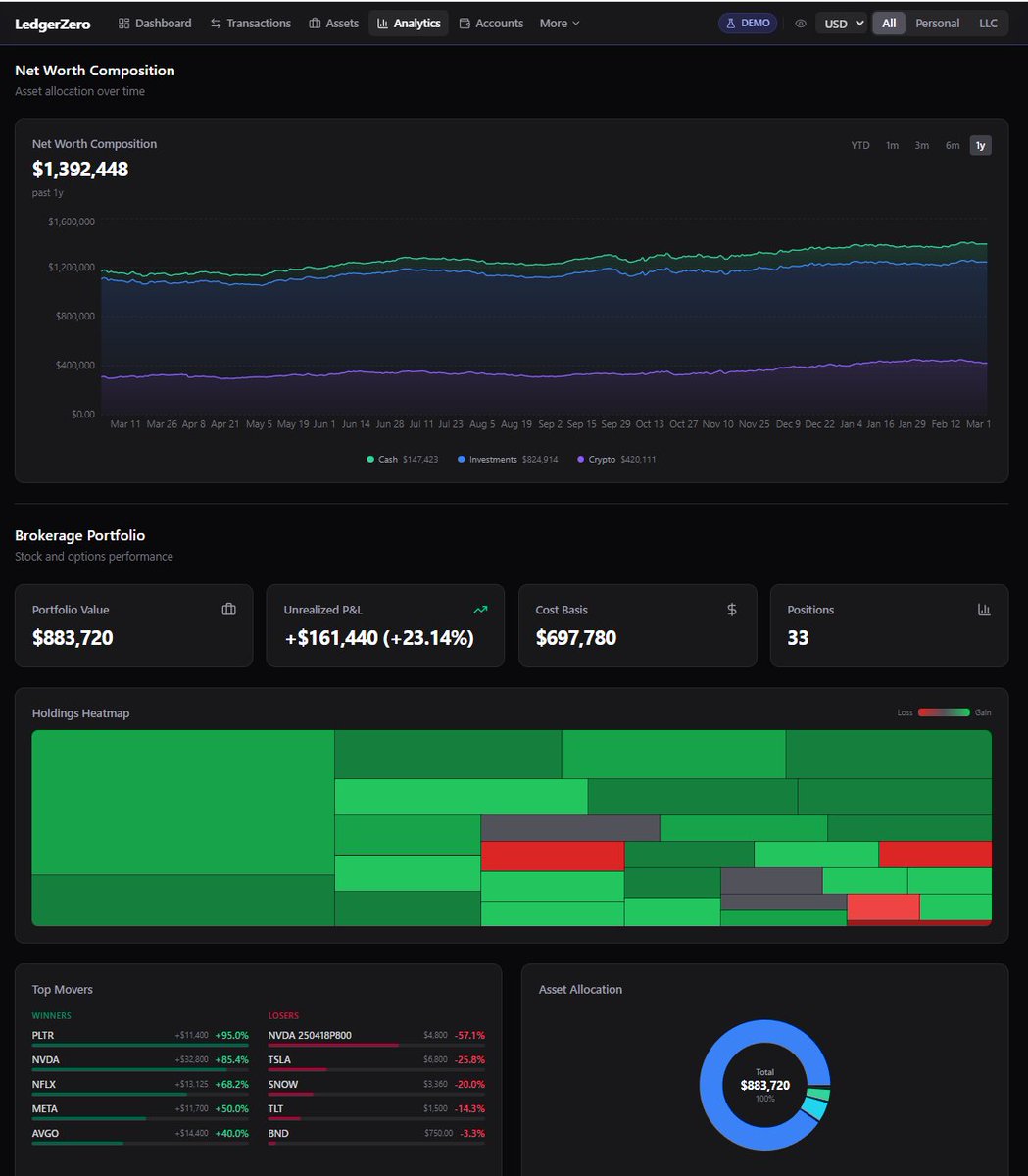Click the LedgerZero logo
The image size is (1028, 1176).
coord(53,24)
